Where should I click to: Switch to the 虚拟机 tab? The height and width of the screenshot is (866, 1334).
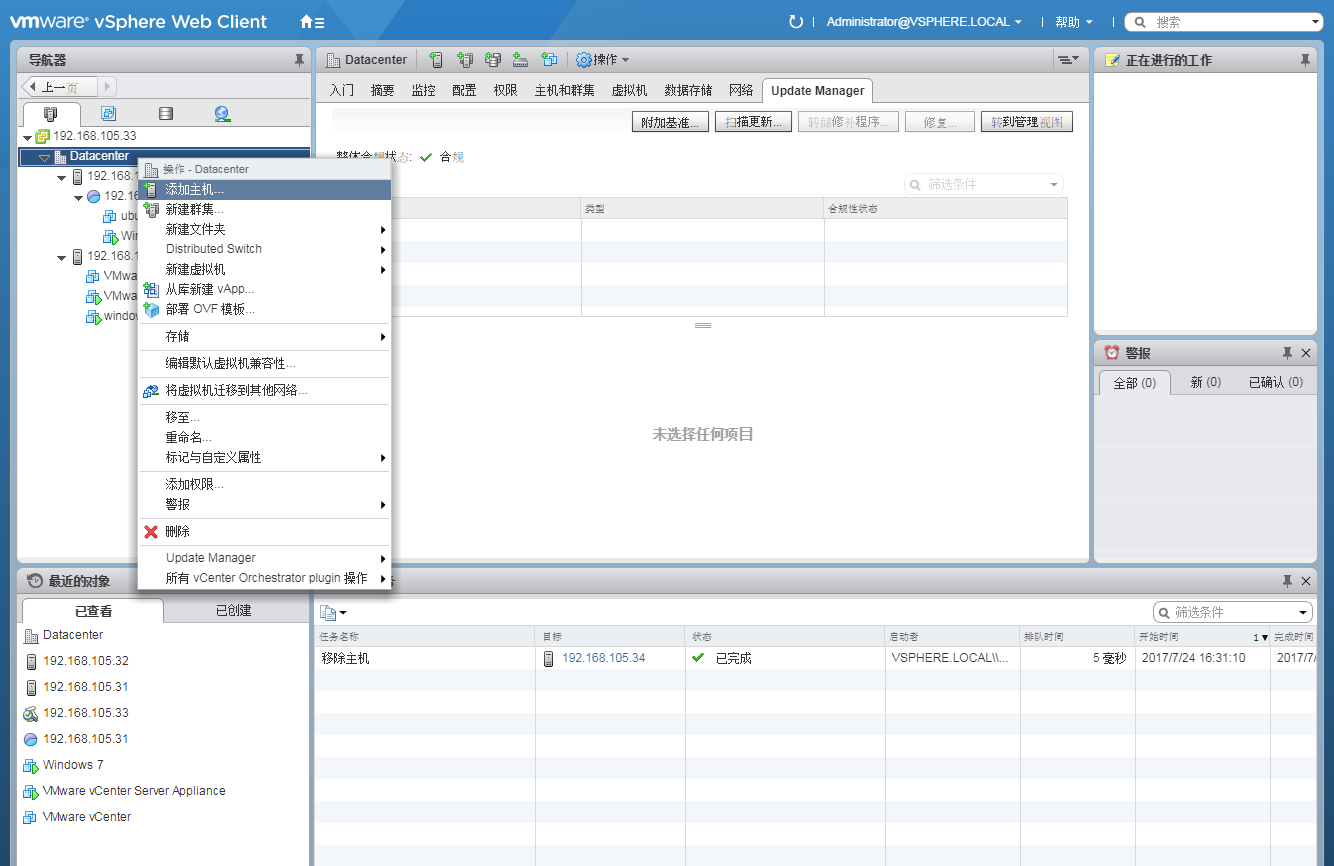point(629,90)
